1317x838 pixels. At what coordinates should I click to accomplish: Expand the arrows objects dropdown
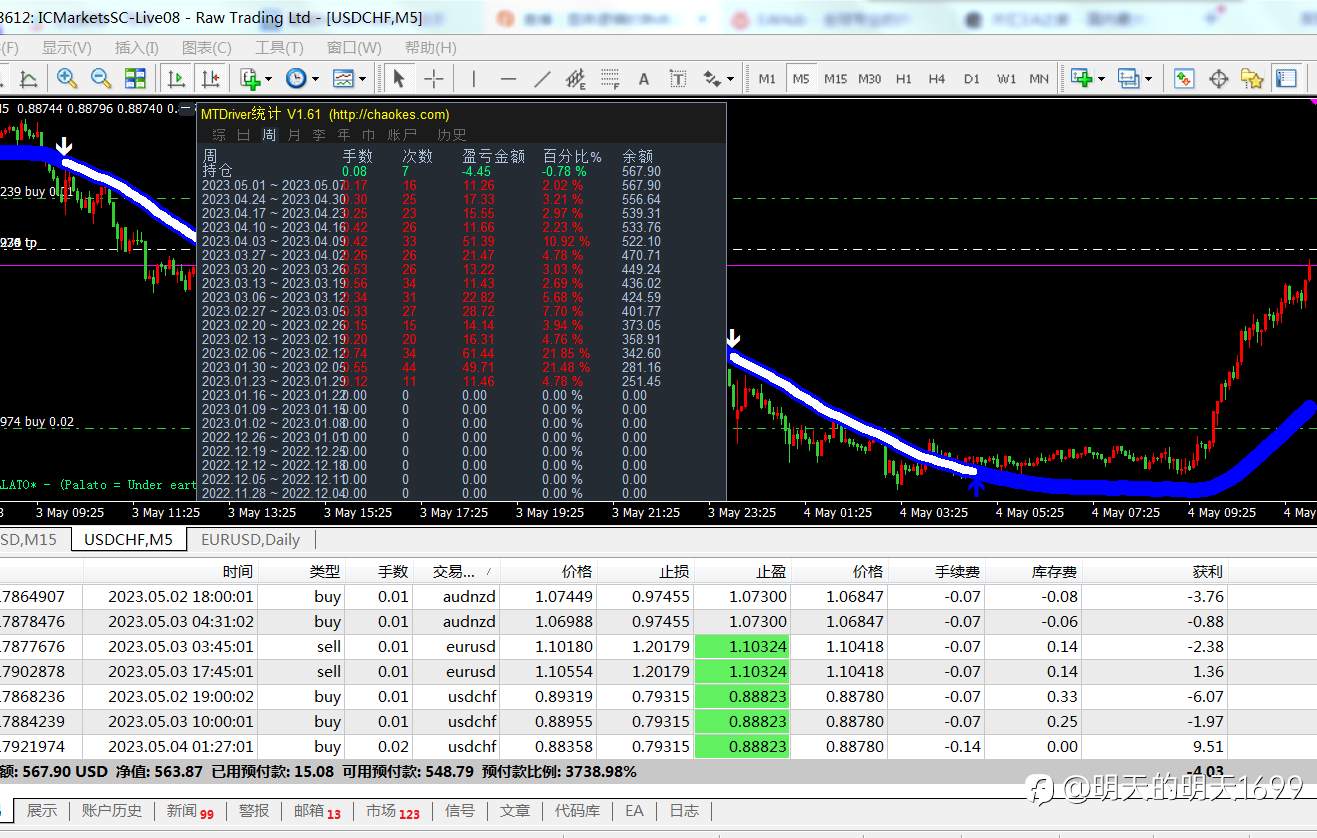pos(731,79)
